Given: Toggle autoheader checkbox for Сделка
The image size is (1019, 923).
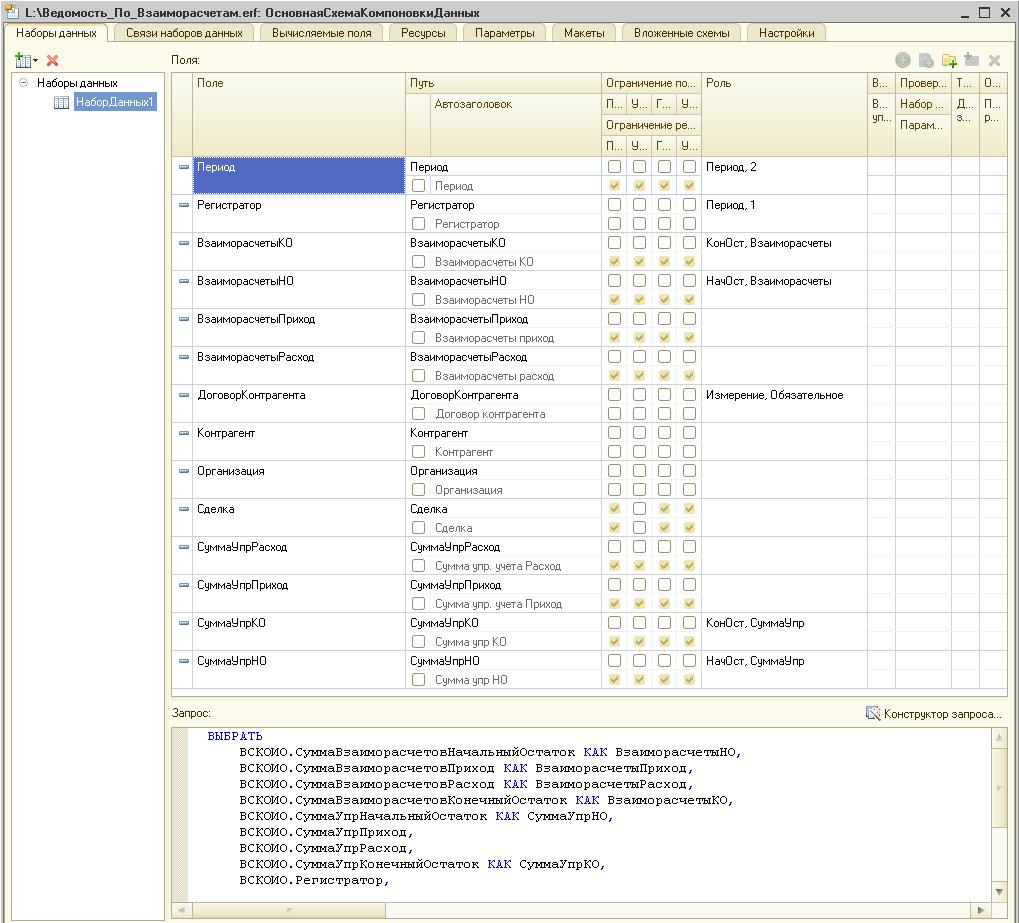Looking at the screenshot, I should (419, 528).
